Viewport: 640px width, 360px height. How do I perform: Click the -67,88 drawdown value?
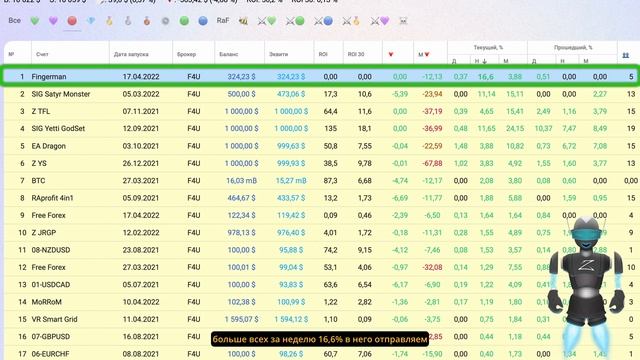[x=432, y=163]
